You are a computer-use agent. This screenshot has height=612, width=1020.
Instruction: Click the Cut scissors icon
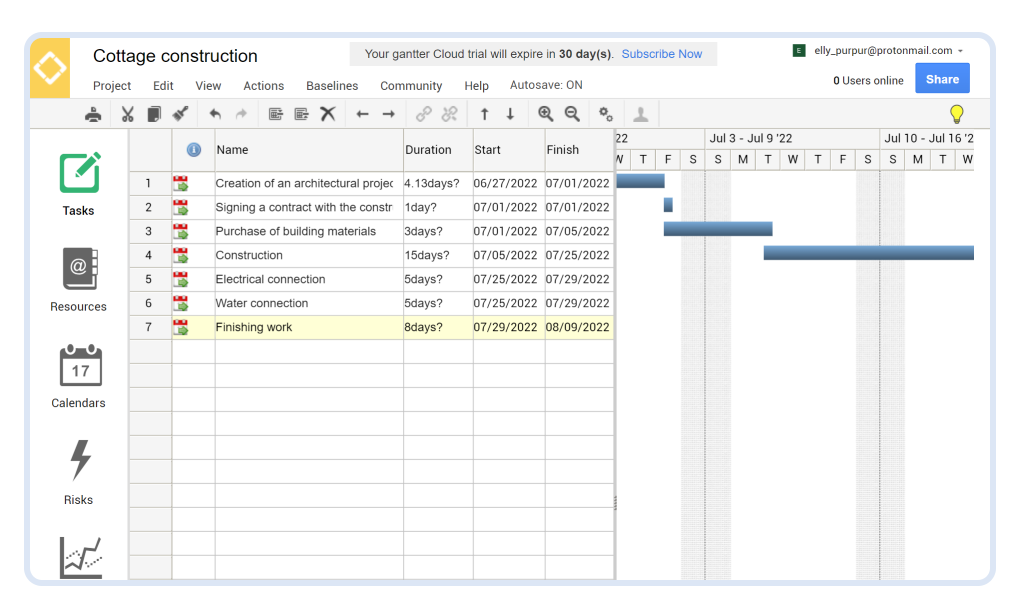point(128,114)
